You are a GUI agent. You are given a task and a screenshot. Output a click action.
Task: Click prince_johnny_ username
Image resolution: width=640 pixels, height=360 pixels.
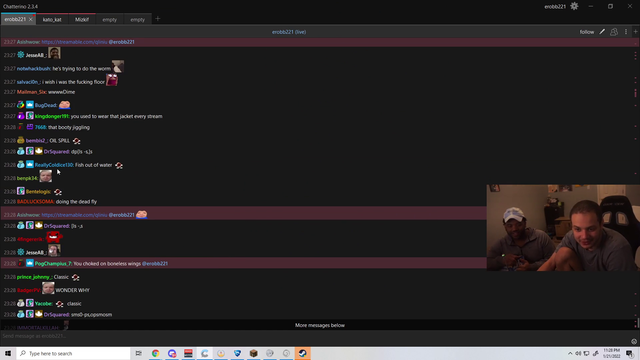[34, 277]
